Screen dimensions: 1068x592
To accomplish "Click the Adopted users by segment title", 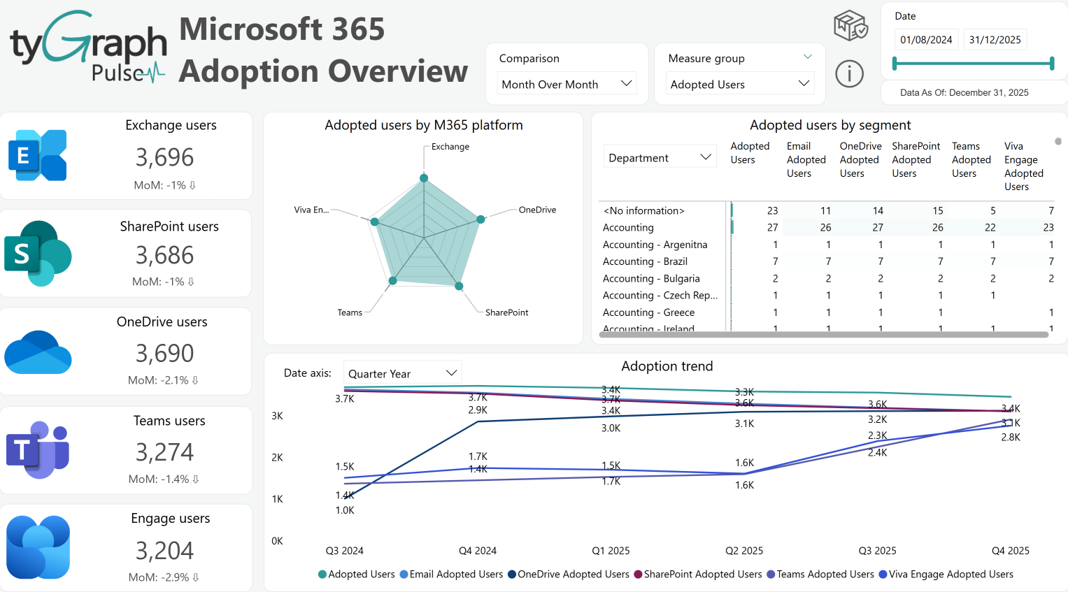I will (x=830, y=125).
